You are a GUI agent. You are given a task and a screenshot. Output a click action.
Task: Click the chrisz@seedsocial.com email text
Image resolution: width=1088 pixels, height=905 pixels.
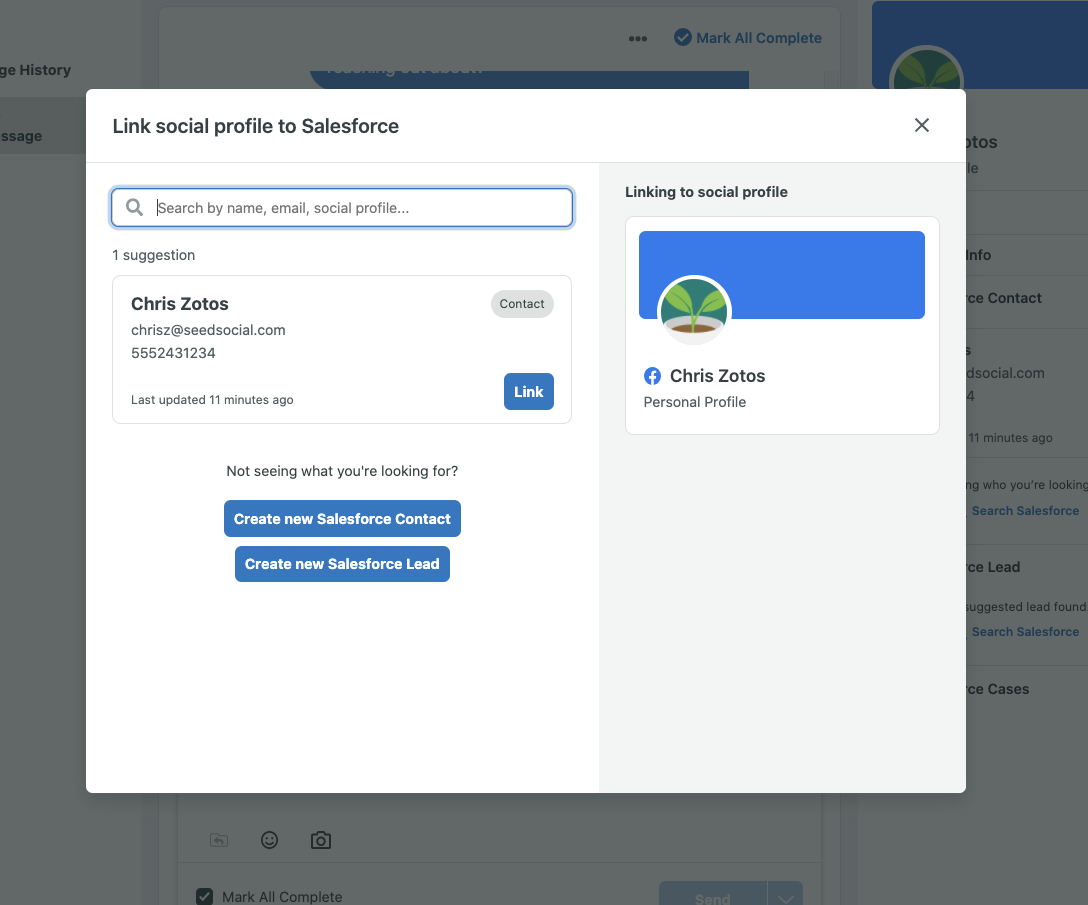pyautogui.click(x=208, y=330)
